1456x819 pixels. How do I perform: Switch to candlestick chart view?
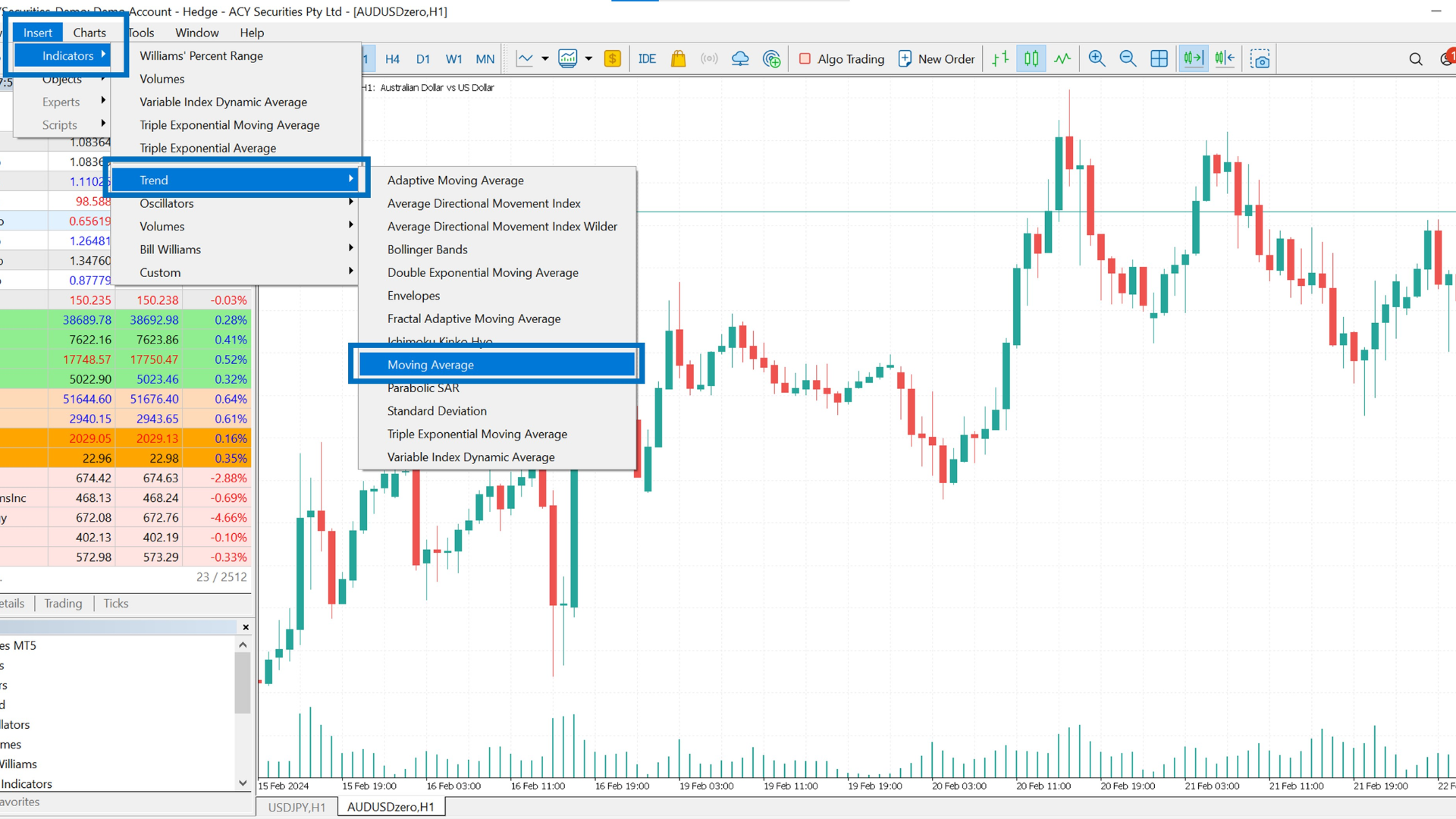1031,59
